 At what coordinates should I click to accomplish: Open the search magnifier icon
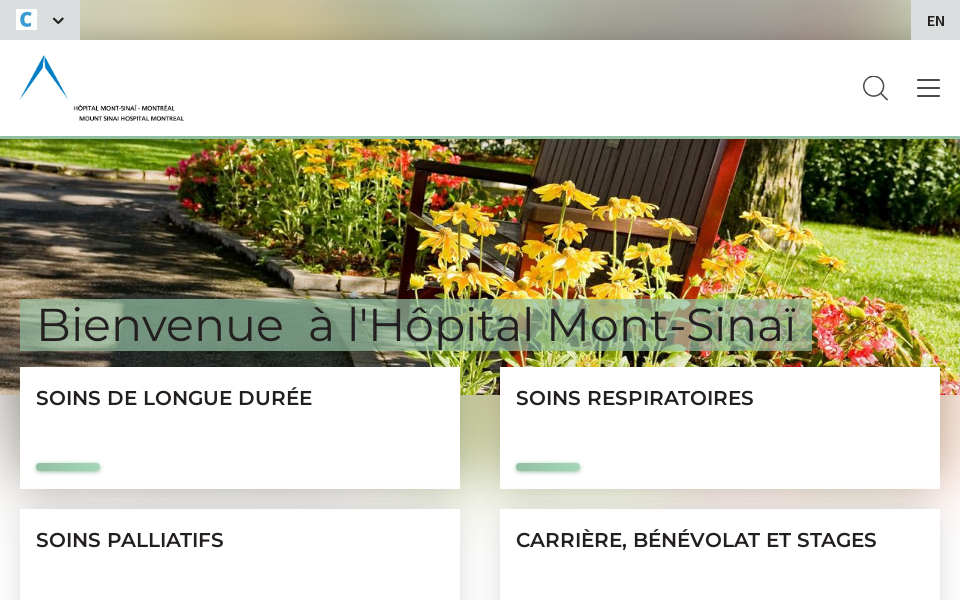coord(875,88)
